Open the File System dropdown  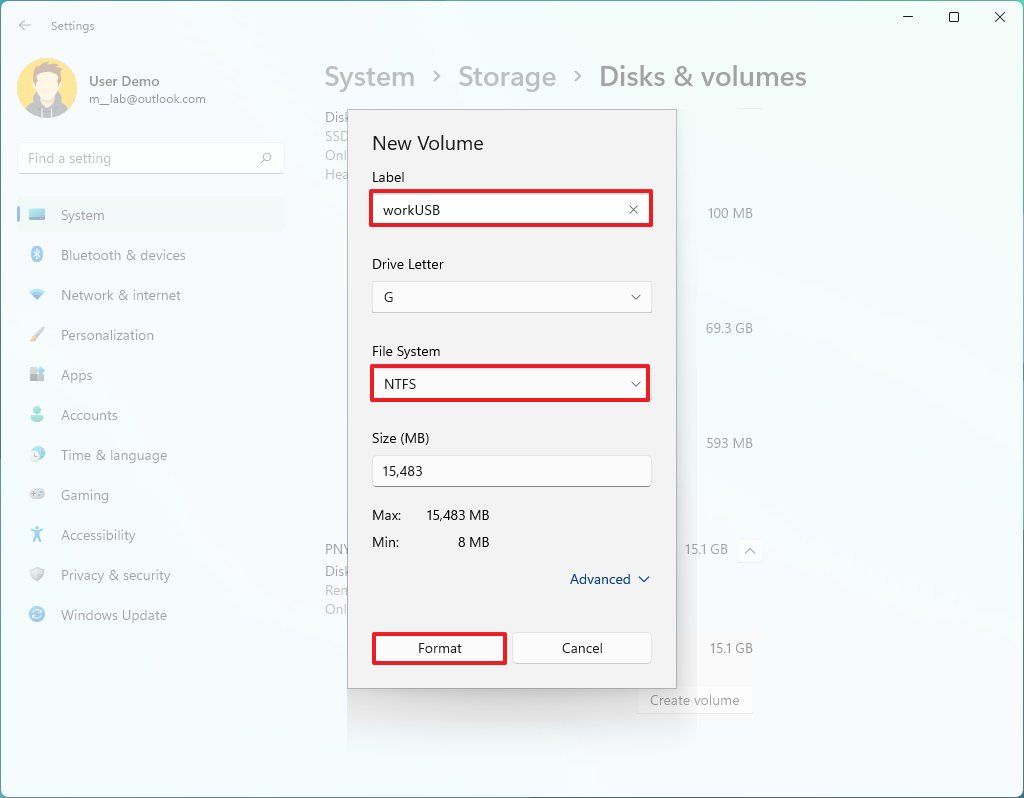(510, 383)
